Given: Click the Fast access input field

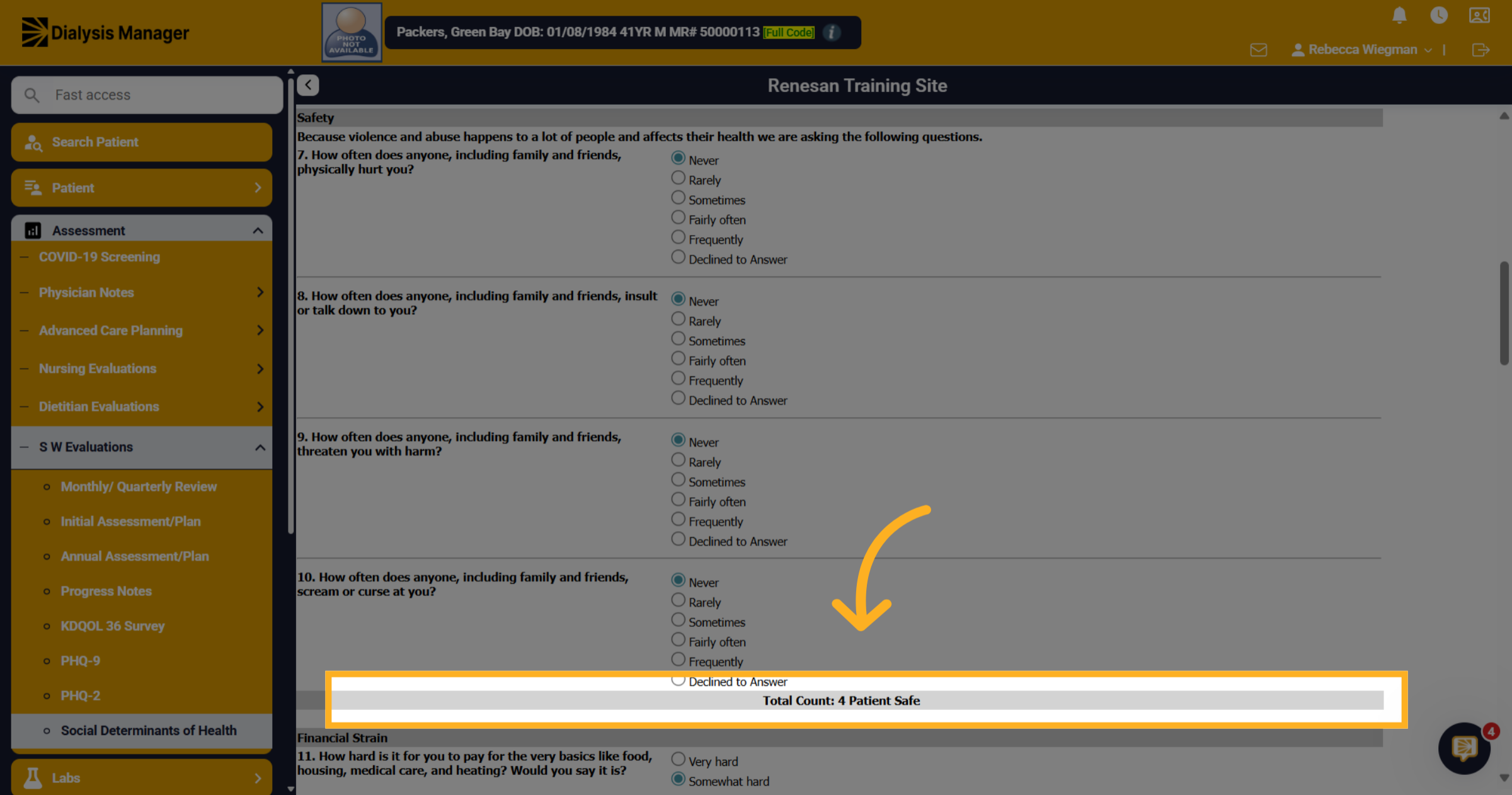Looking at the screenshot, I should click(147, 95).
